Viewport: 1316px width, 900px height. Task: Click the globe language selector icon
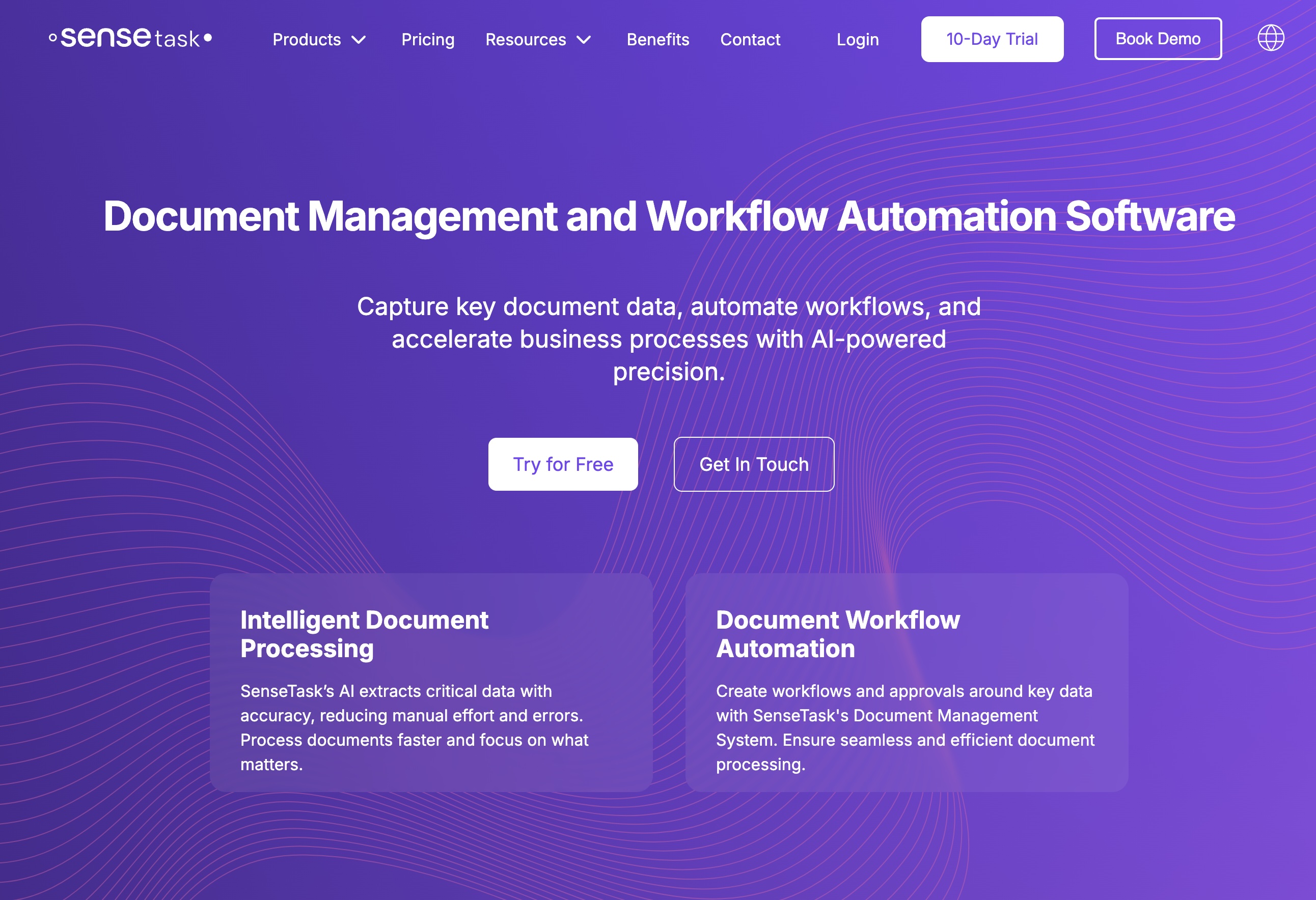click(x=1271, y=39)
